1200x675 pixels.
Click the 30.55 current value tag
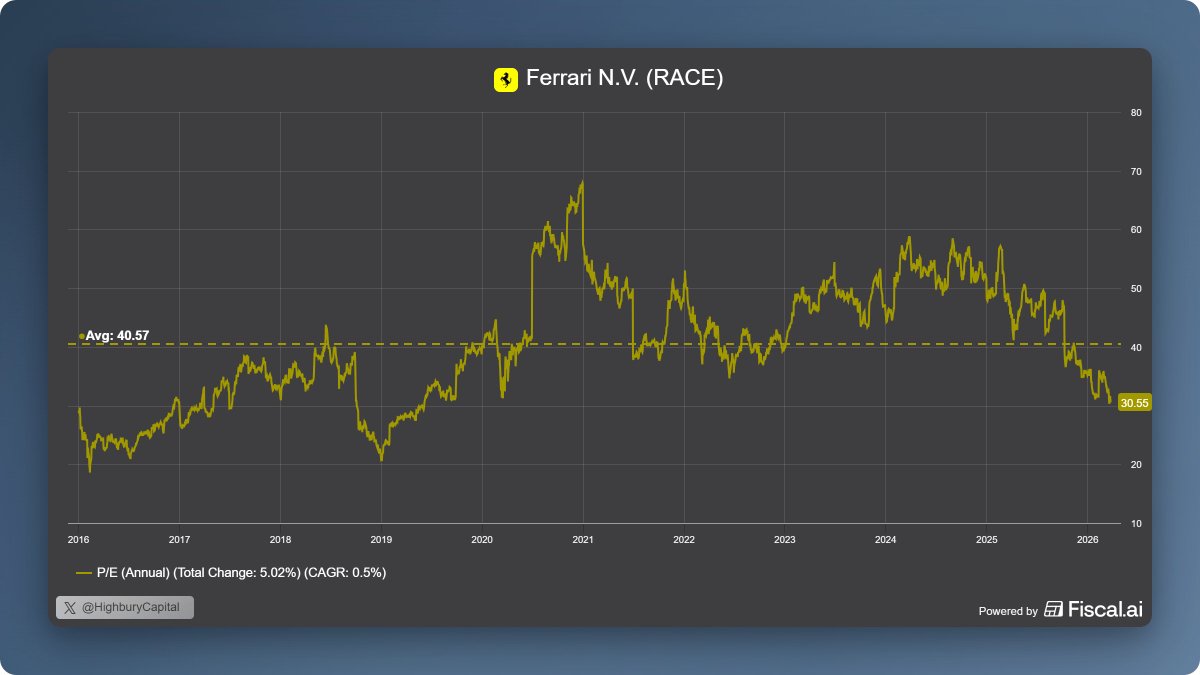(1134, 404)
